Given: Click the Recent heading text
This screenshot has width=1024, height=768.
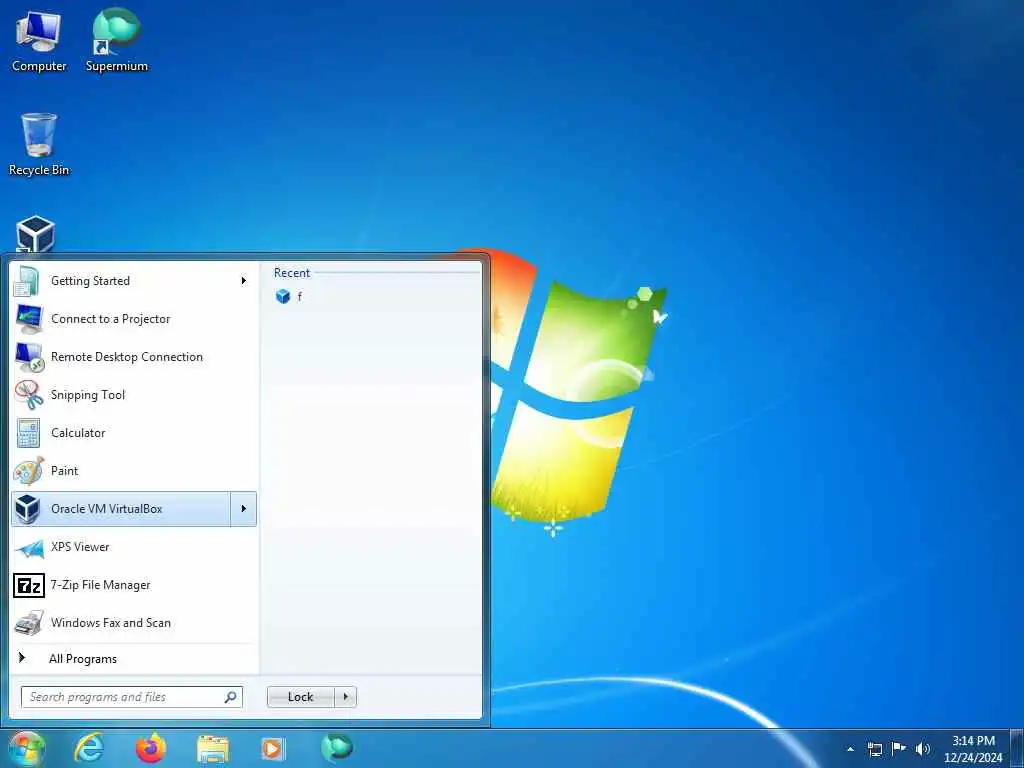Looking at the screenshot, I should point(292,273).
